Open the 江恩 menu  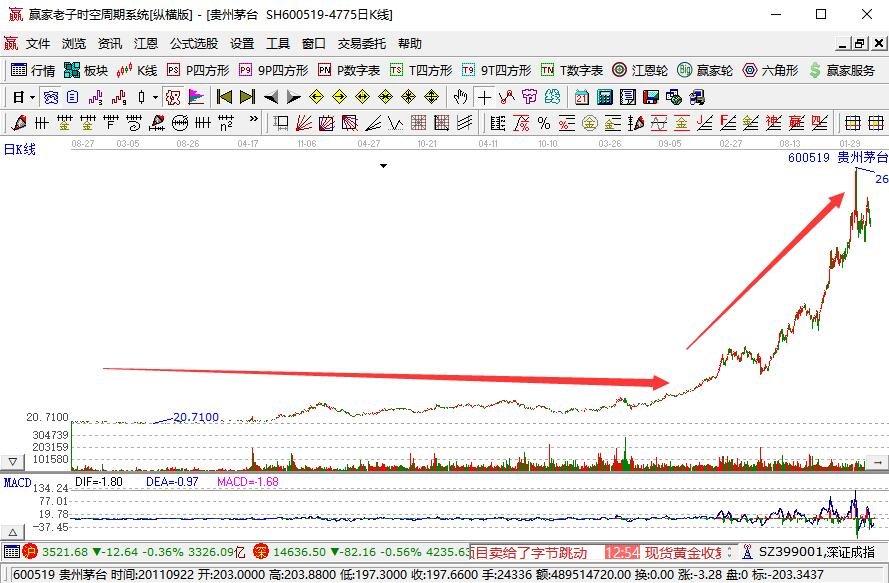coord(146,44)
